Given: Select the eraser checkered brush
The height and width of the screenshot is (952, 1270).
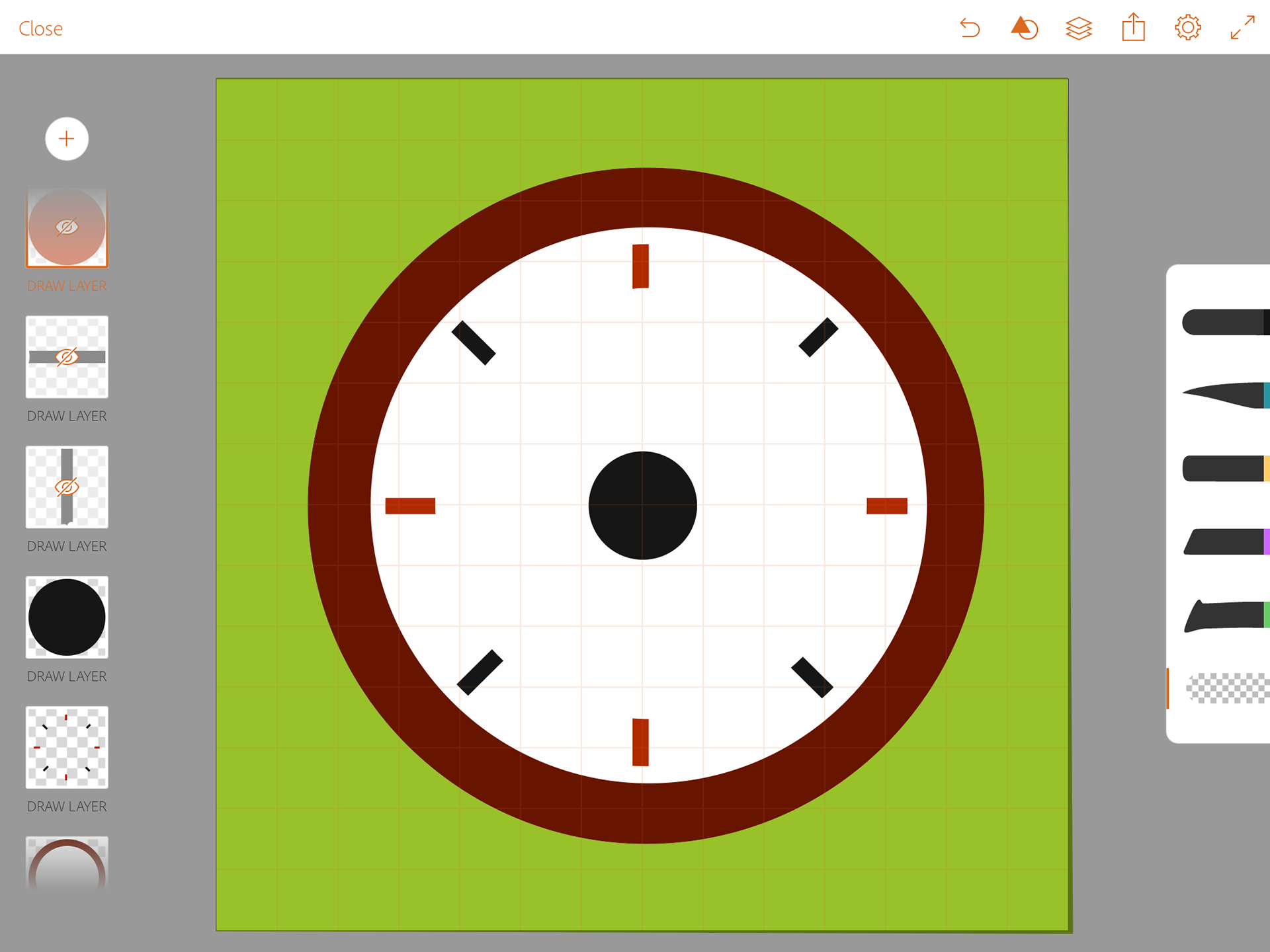Looking at the screenshot, I should point(1227,688).
